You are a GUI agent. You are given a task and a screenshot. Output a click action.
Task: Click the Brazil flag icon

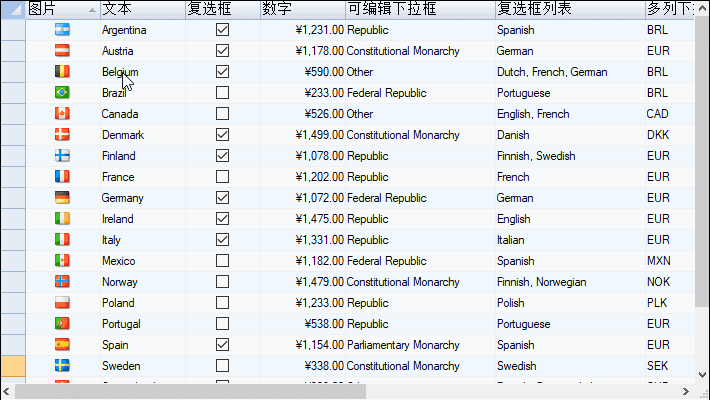click(x=62, y=93)
